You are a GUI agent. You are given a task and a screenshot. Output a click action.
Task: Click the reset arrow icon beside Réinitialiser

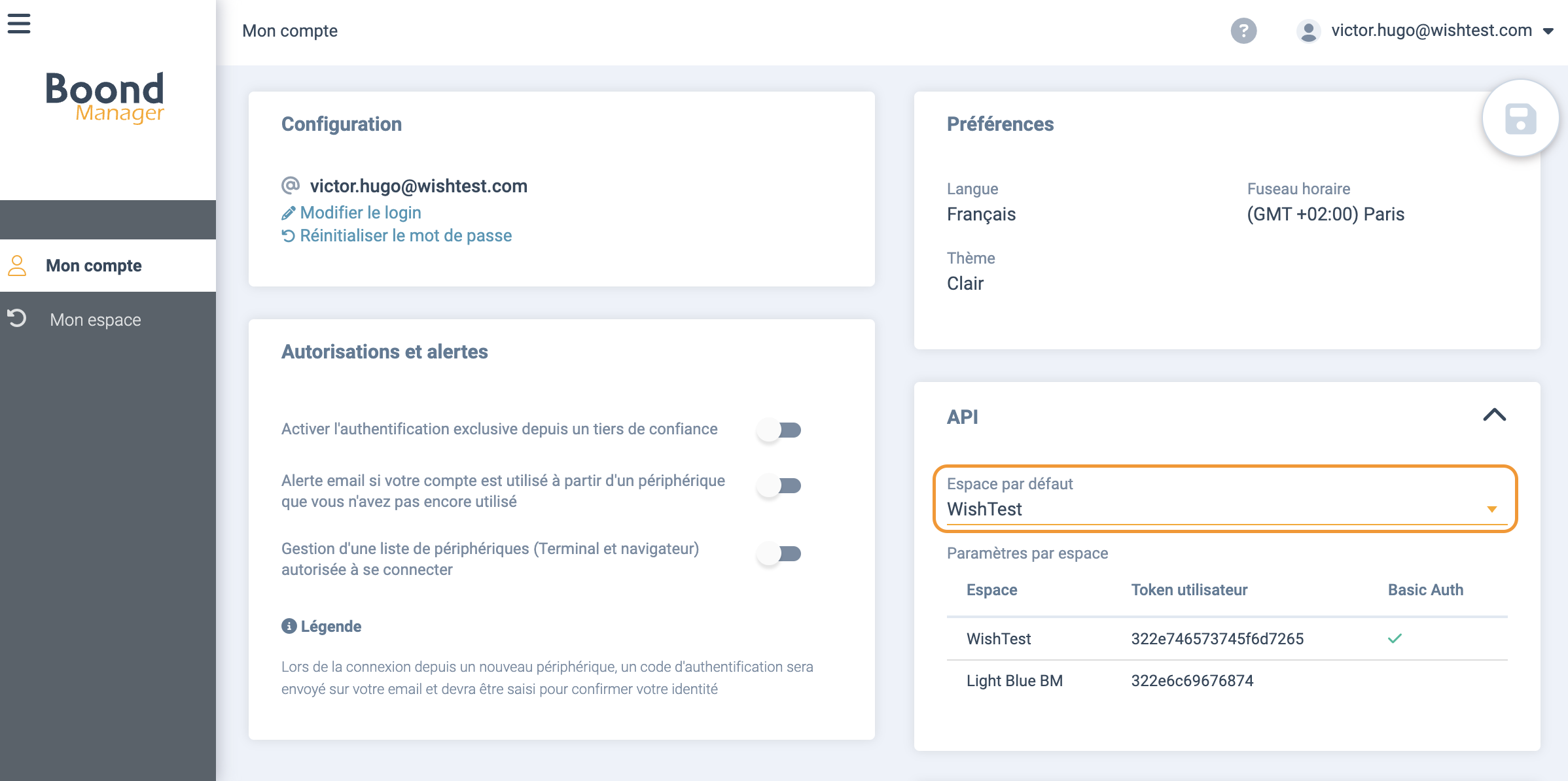point(288,235)
